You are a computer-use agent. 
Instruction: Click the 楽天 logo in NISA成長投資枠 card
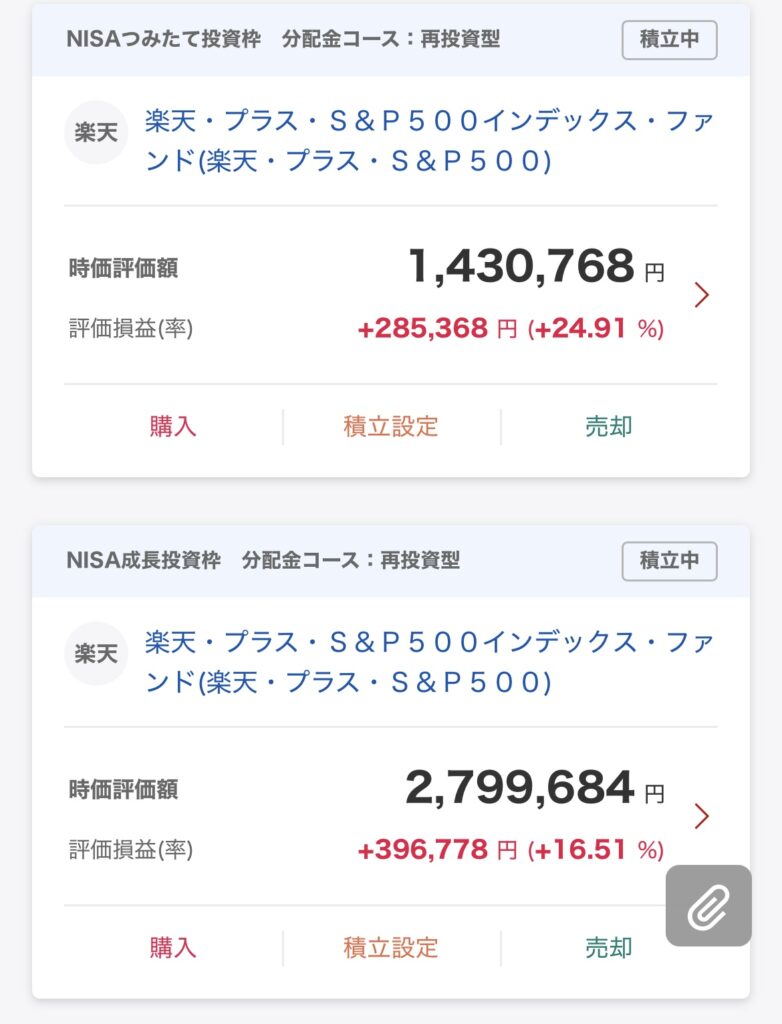tap(96, 653)
